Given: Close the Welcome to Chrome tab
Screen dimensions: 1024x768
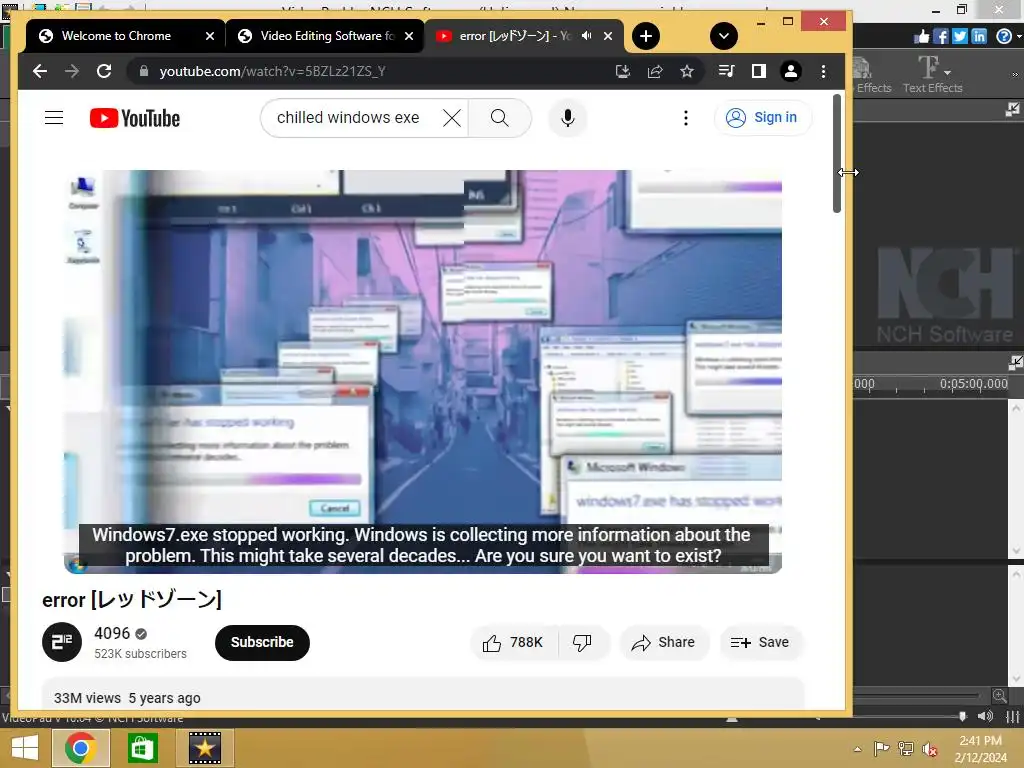Looking at the screenshot, I should coord(210,36).
